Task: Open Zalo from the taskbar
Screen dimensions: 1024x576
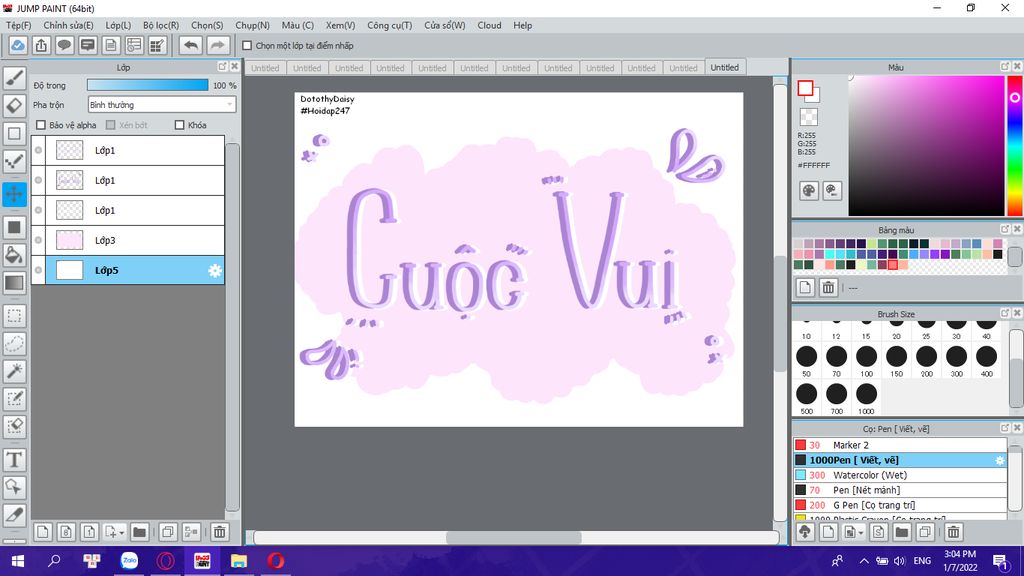Action: pyautogui.click(x=129, y=560)
